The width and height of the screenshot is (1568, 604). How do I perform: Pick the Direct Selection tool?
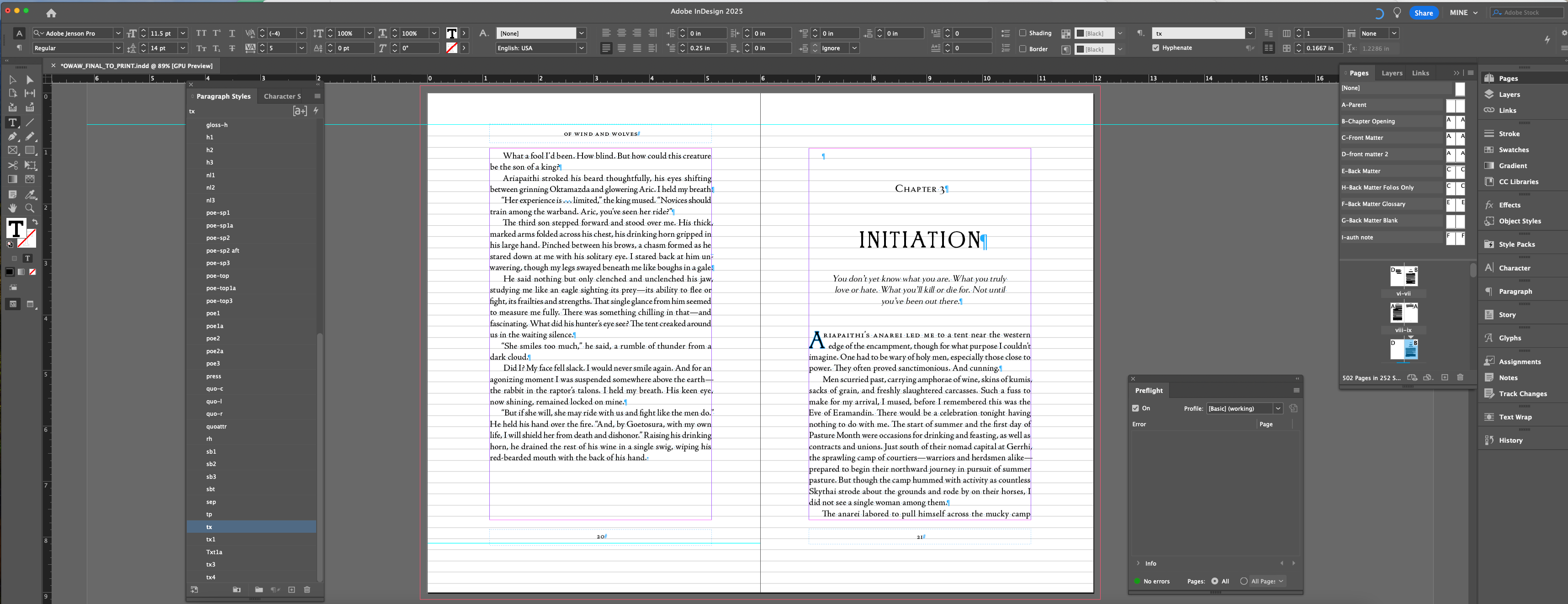(29, 80)
